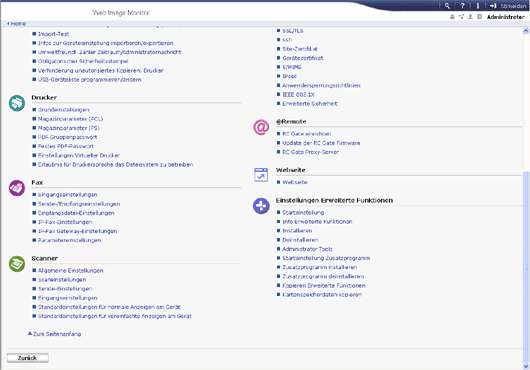Open Site-Zertifikat link

pyautogui.click(x=300, y=49)
